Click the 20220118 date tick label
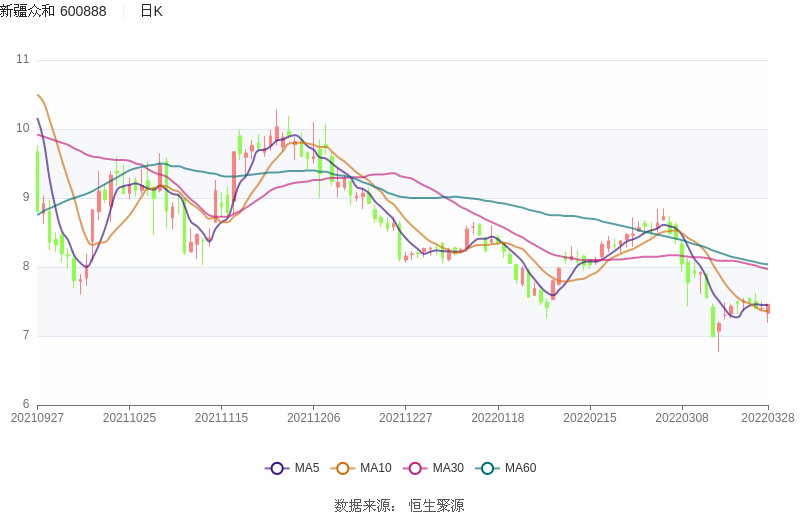 pyautogui.click(x=498, y=418)
